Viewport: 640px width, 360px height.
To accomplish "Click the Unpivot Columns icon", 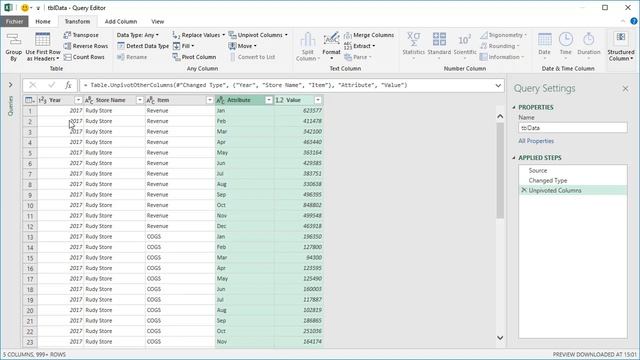I will (x=232, y=35).
